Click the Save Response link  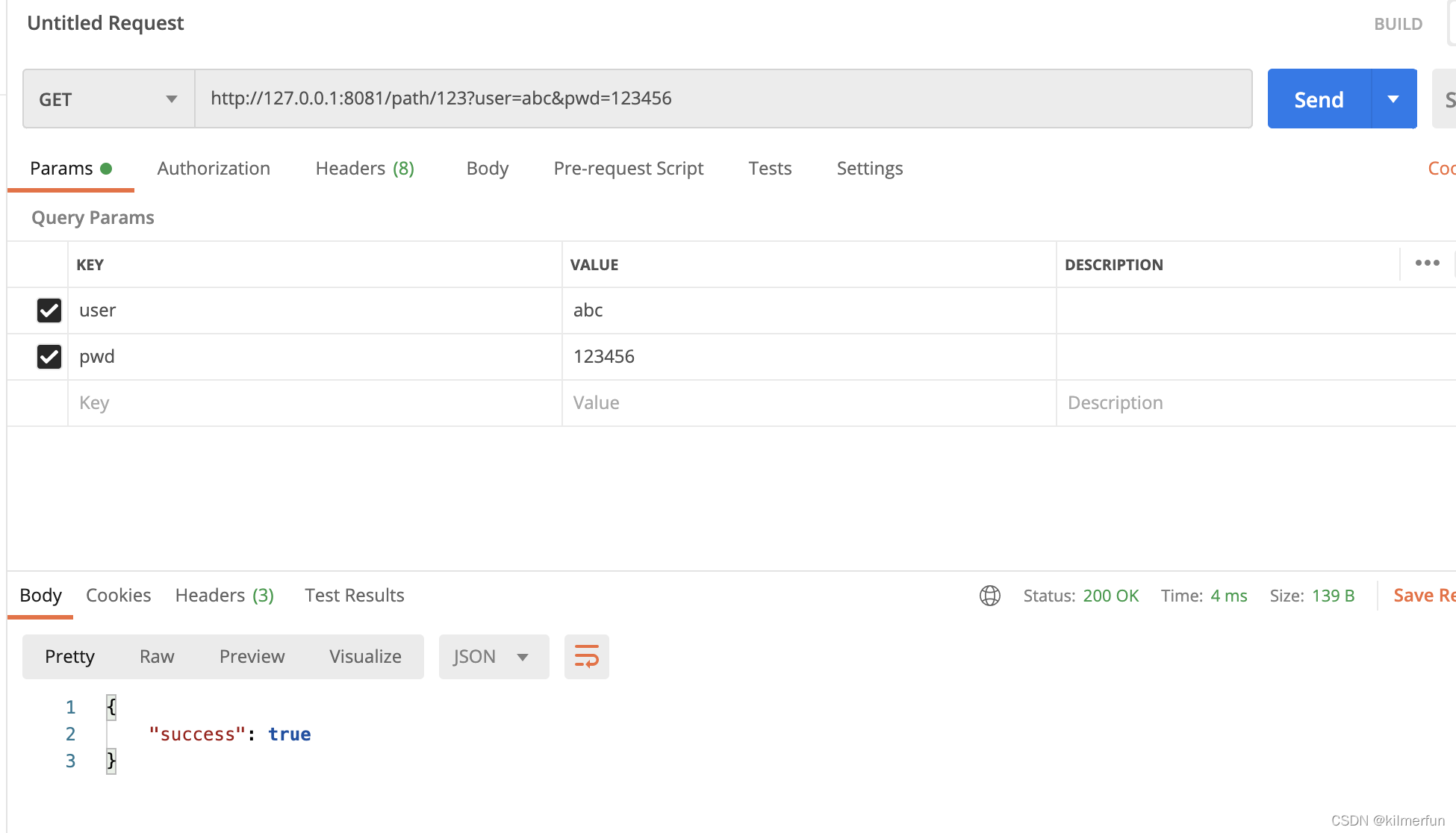[x=1424, y=596]
